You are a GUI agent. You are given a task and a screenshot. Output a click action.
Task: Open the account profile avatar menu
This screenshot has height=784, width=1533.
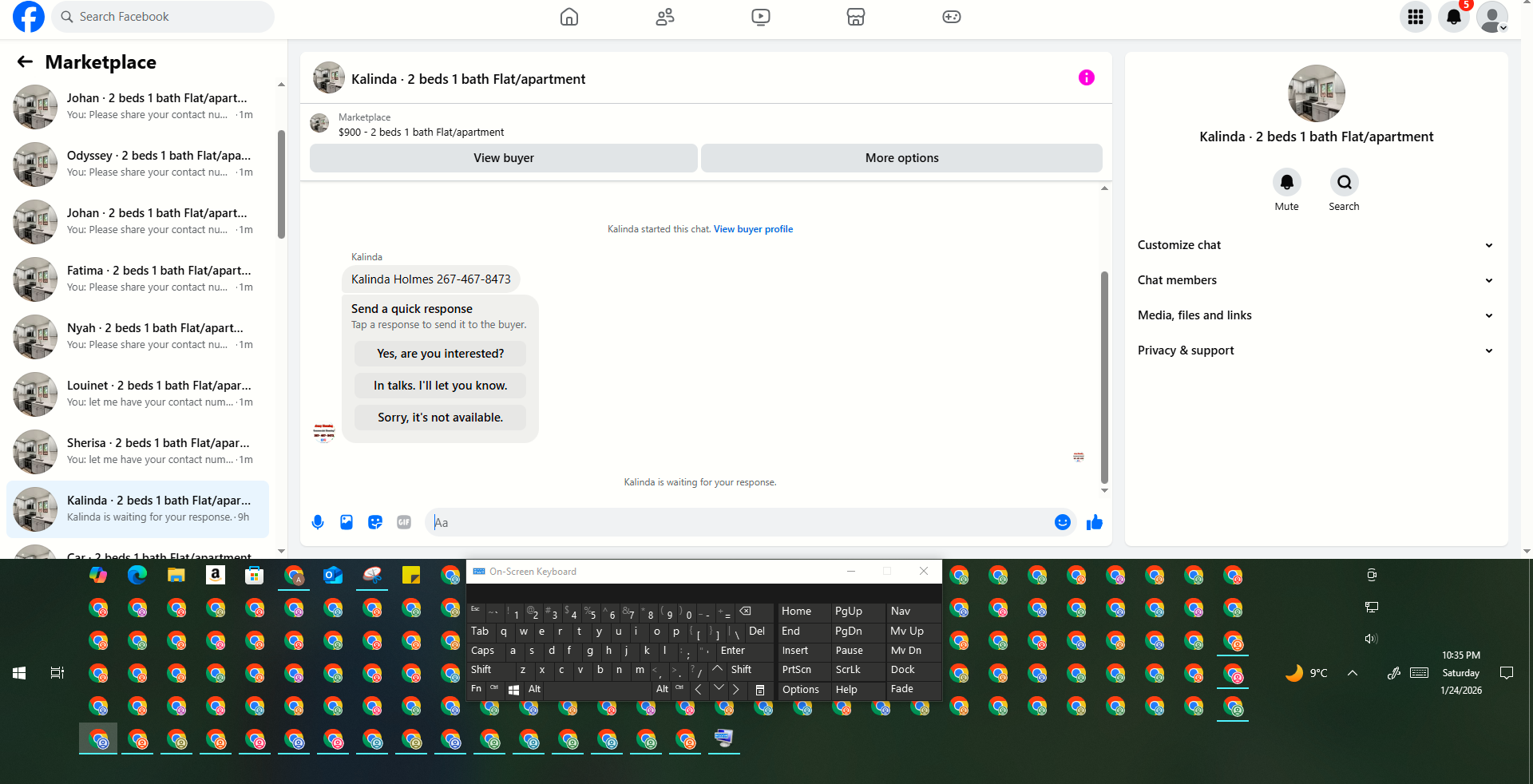coord(1492,17)
